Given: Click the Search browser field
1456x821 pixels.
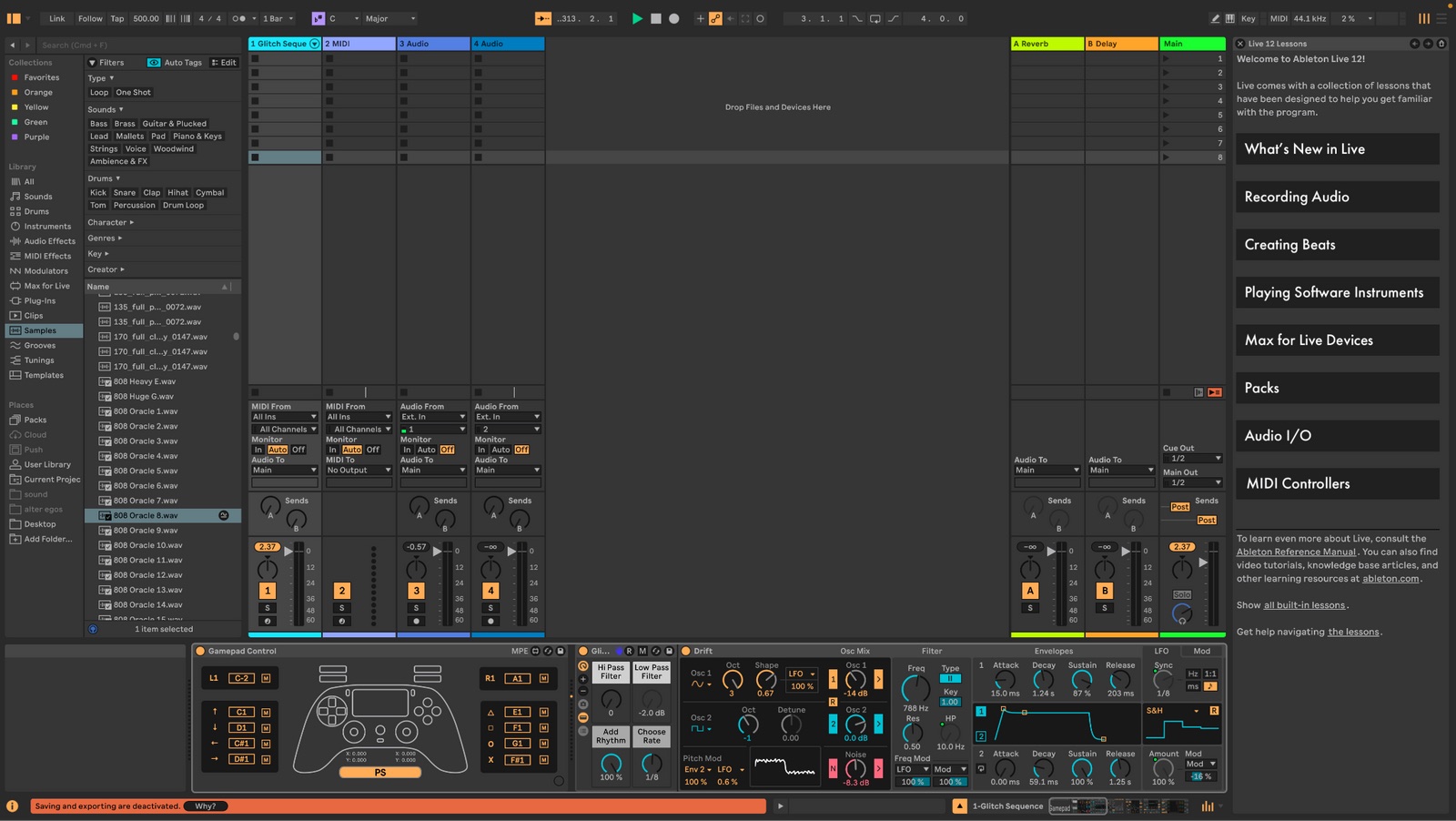Looking at the screenshot, I should [x=136, y=45].
